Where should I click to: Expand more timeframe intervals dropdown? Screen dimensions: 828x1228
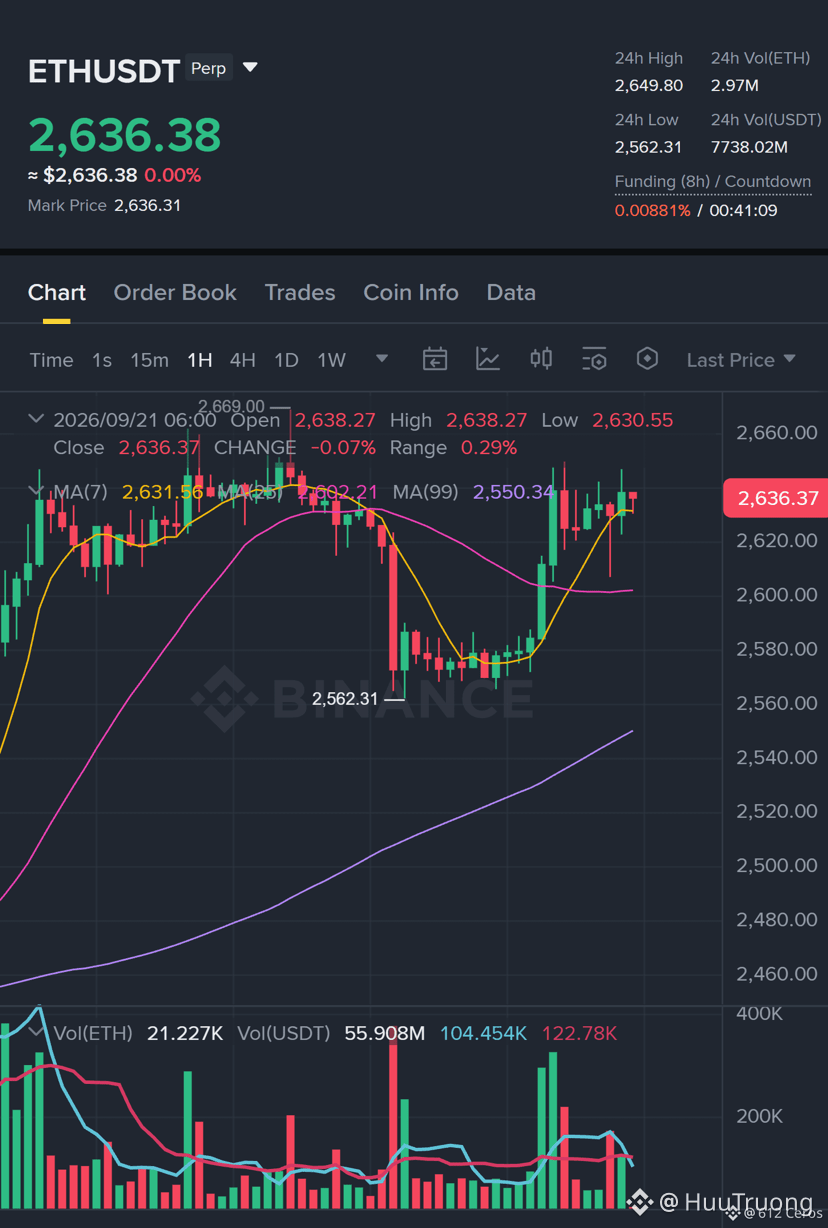coord(382,359)
